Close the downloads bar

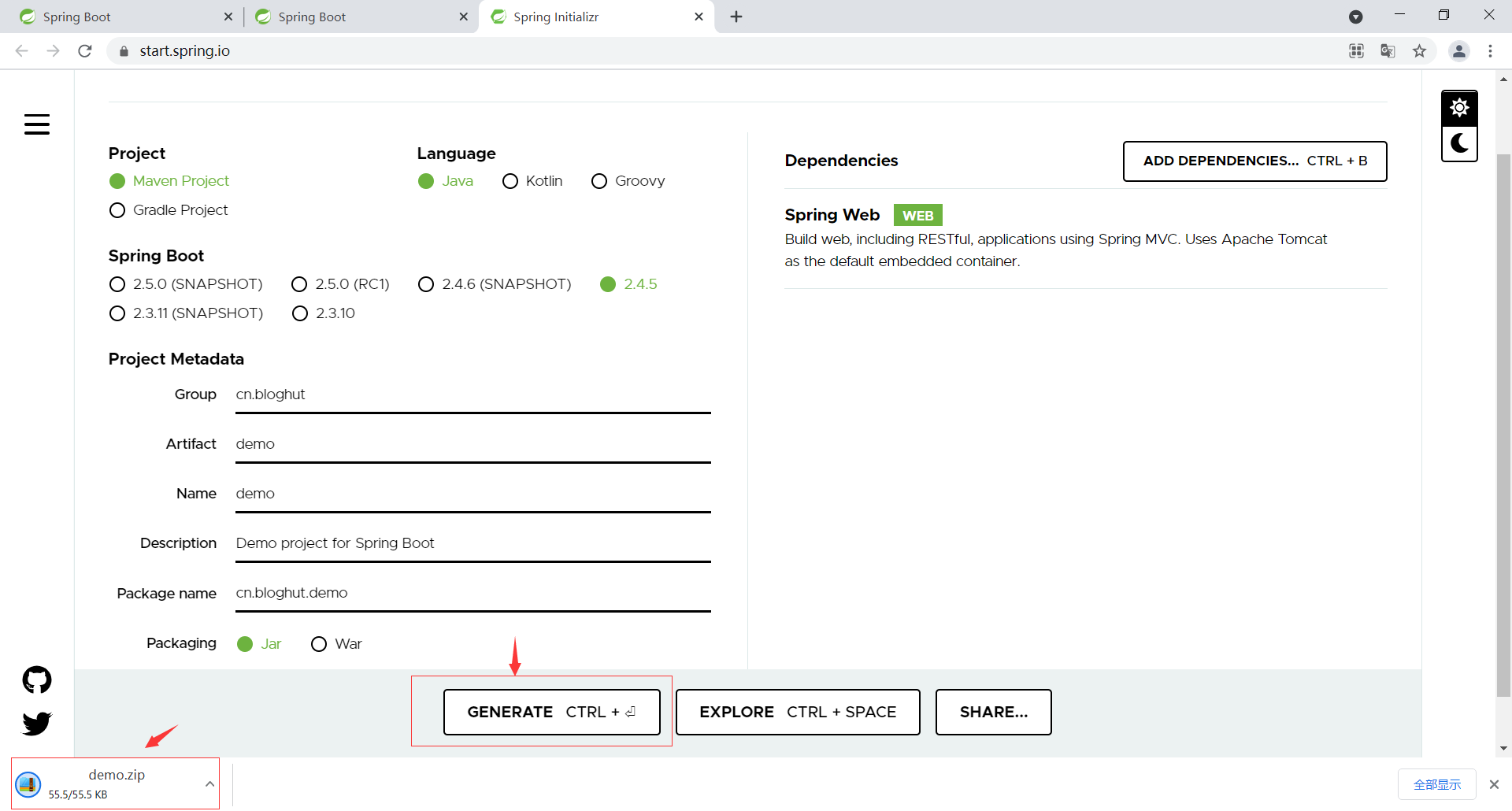click(1494, 784)
